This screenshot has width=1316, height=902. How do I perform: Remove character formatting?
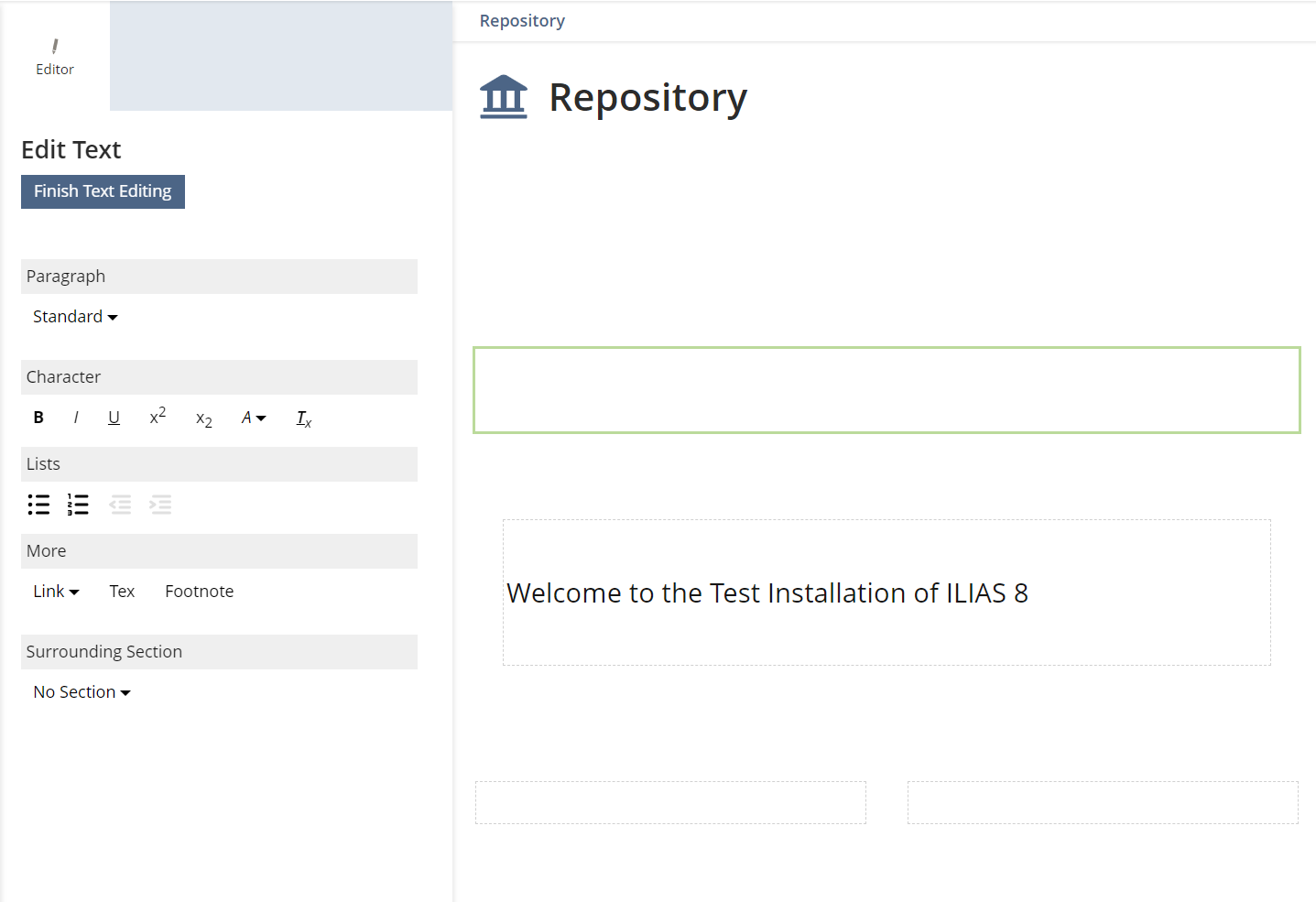click(x=303, y=418)
